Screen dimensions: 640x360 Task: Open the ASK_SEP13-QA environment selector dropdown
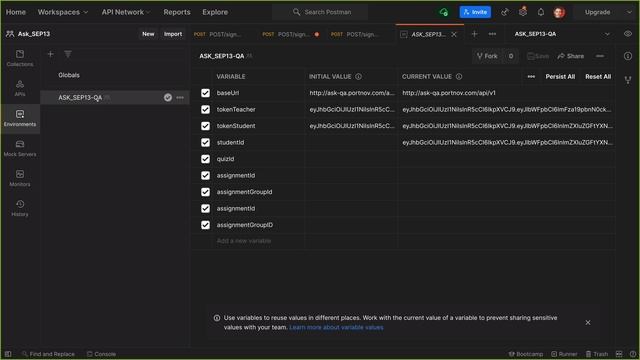coord(561,34)
